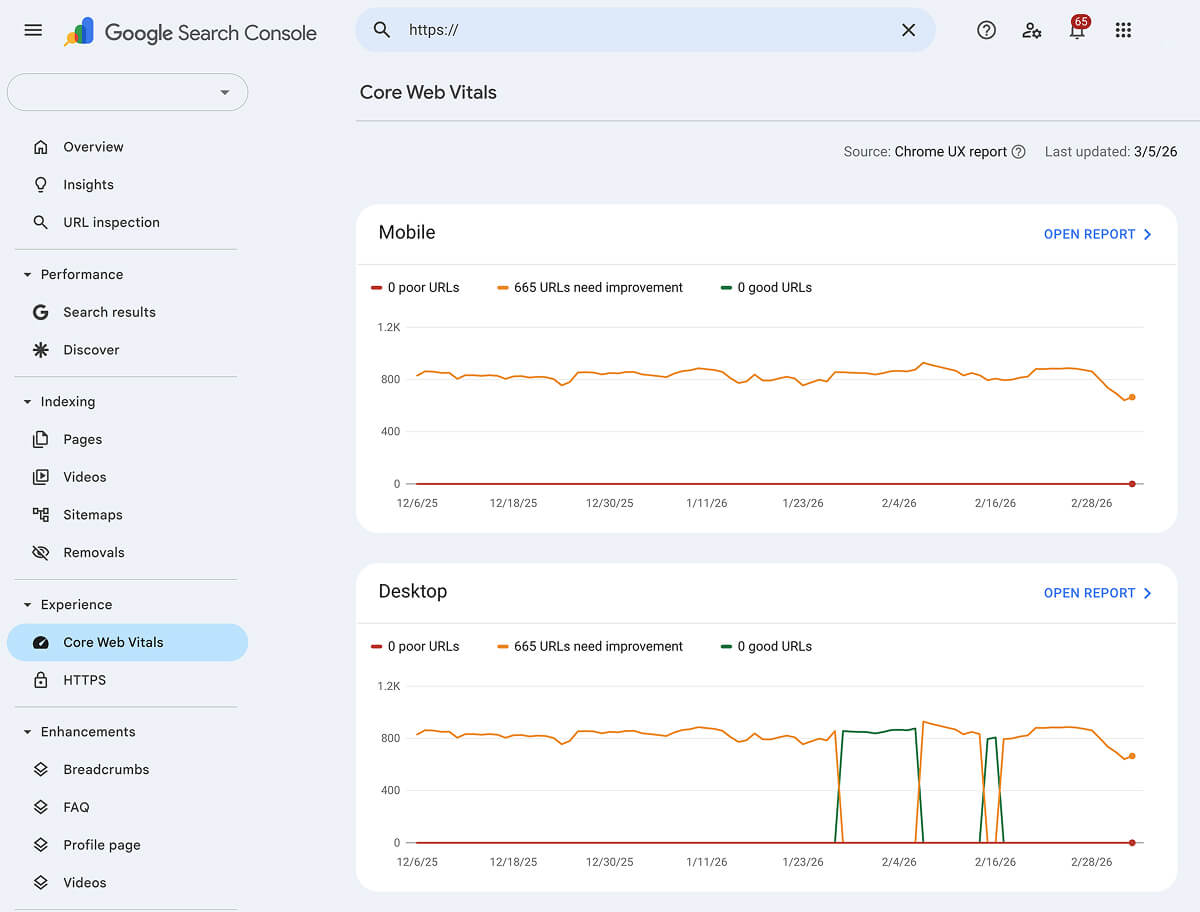Click the chevron next to Desktop Open Report
Image resolution: width=1200 pixels, height=912 pixels.
click(1147, 593)
